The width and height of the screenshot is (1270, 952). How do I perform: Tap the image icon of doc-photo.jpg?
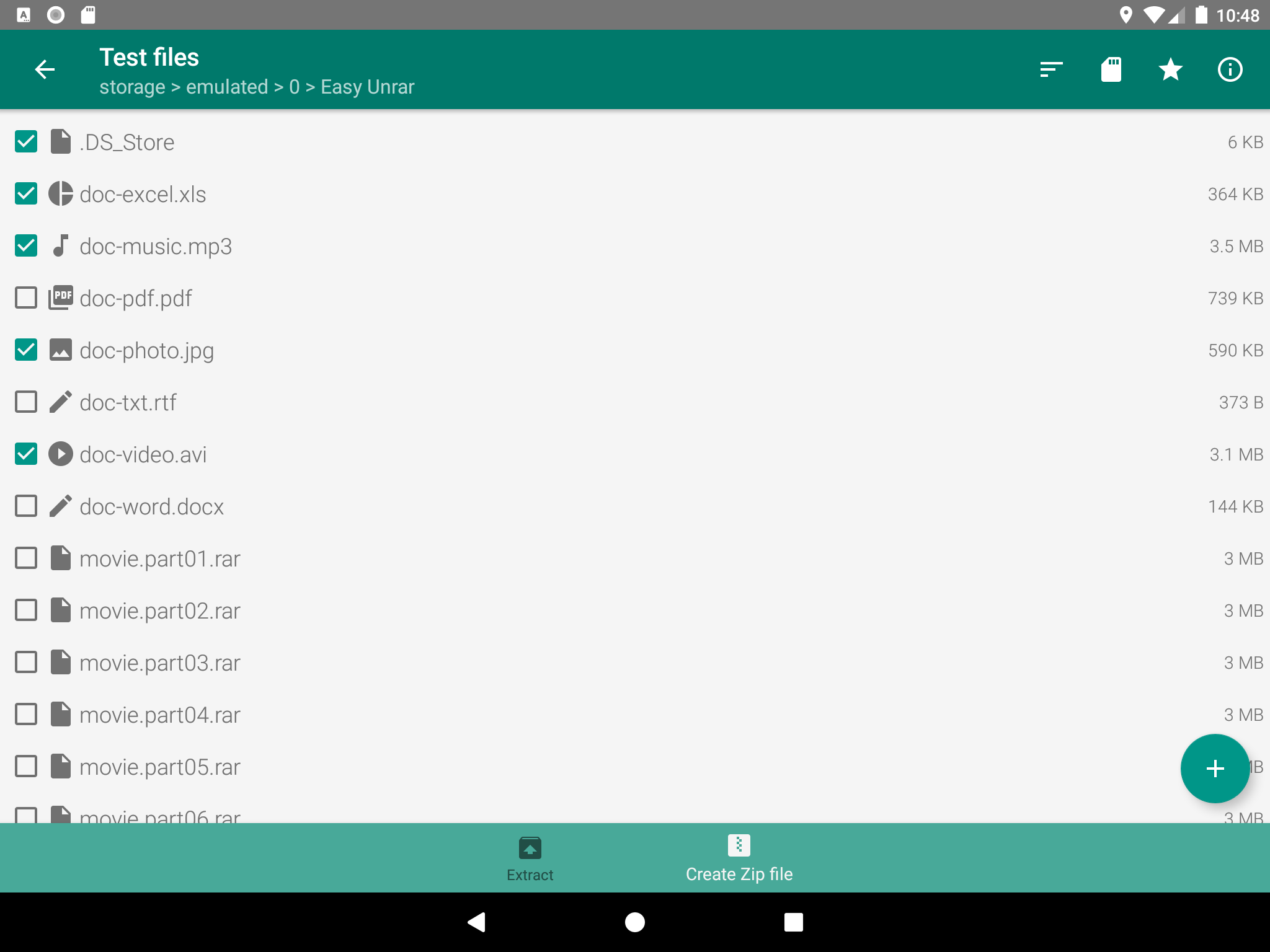[x=60, y=350]
